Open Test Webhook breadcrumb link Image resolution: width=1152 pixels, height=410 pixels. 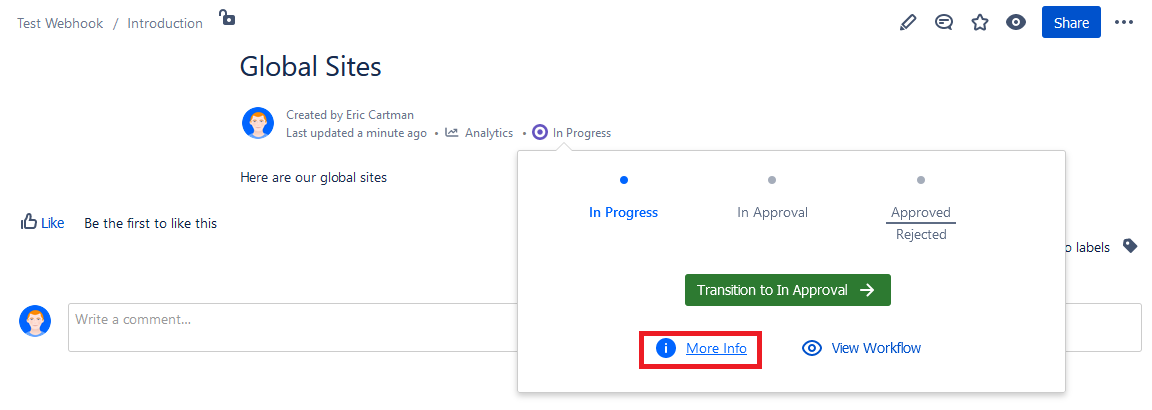pyautogui.click(x=60, y=23)
